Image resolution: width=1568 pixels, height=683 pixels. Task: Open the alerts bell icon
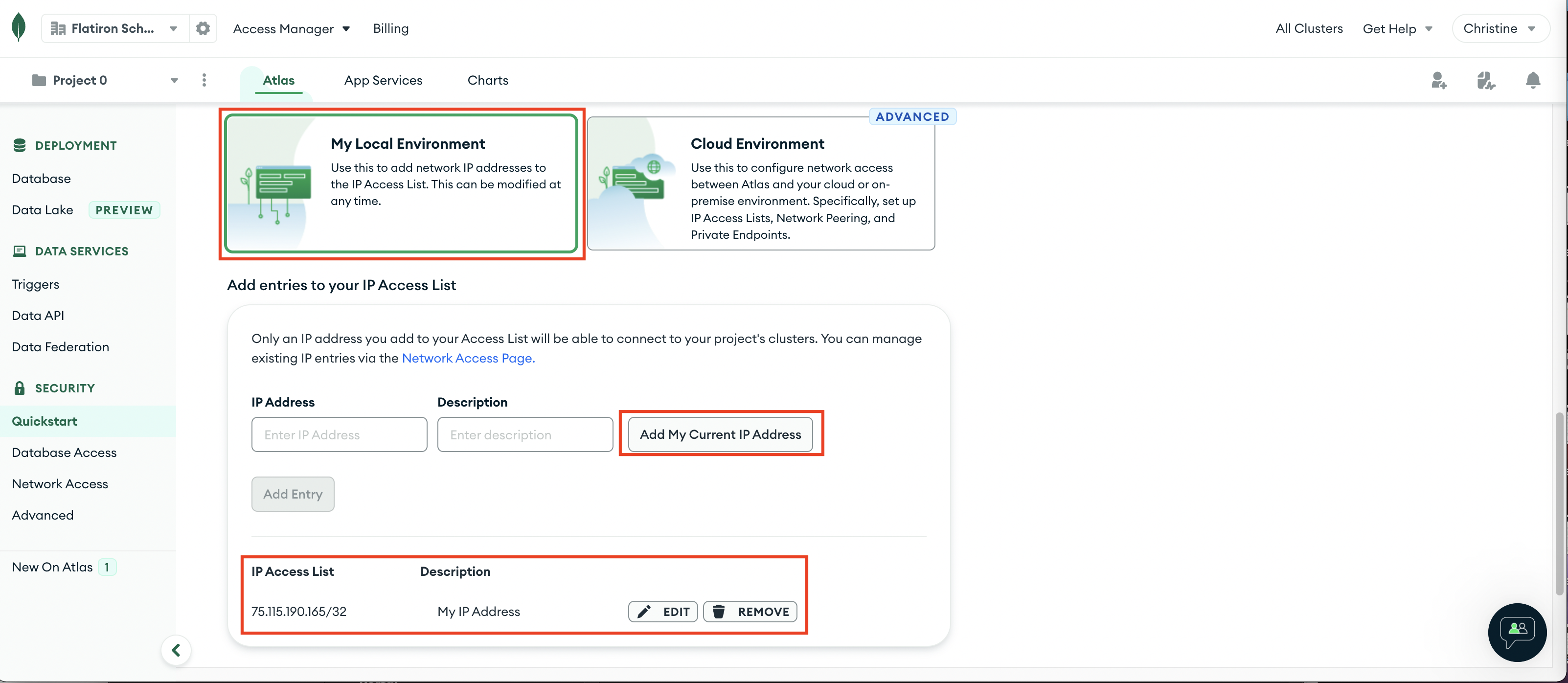(1533, 80)
